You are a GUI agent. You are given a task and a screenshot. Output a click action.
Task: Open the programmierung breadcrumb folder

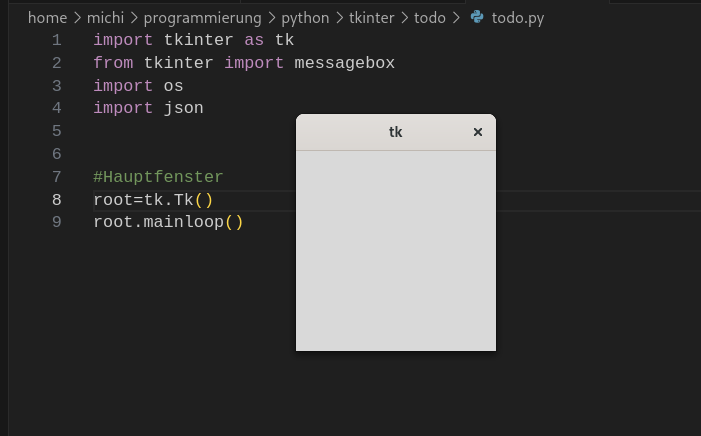point(203,18)
